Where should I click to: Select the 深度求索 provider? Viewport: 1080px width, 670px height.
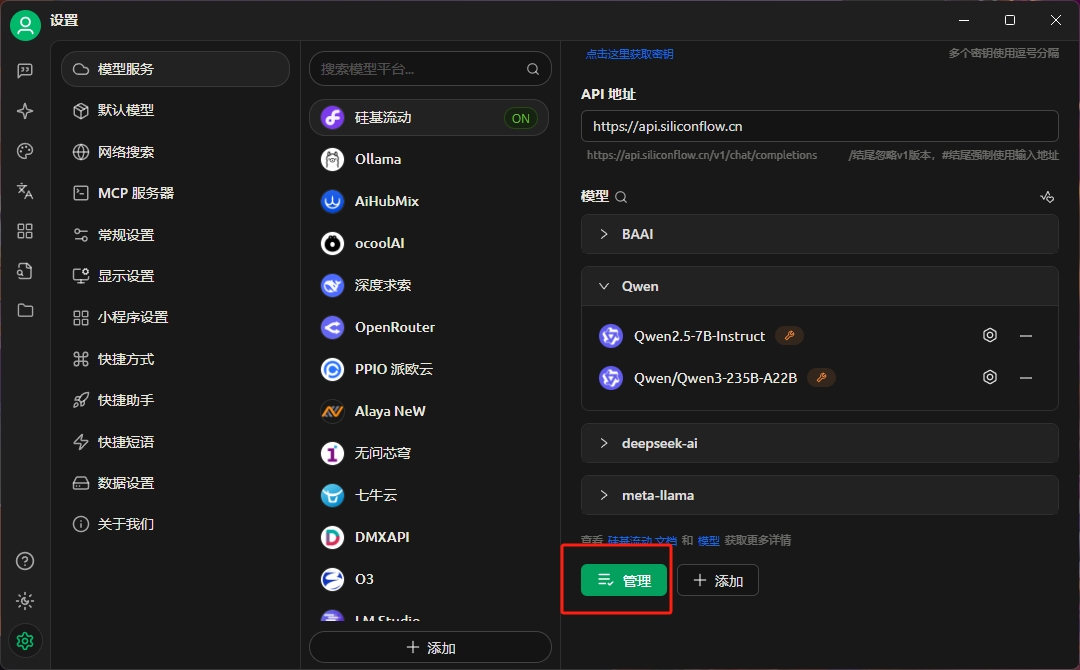tap(429, 285)
